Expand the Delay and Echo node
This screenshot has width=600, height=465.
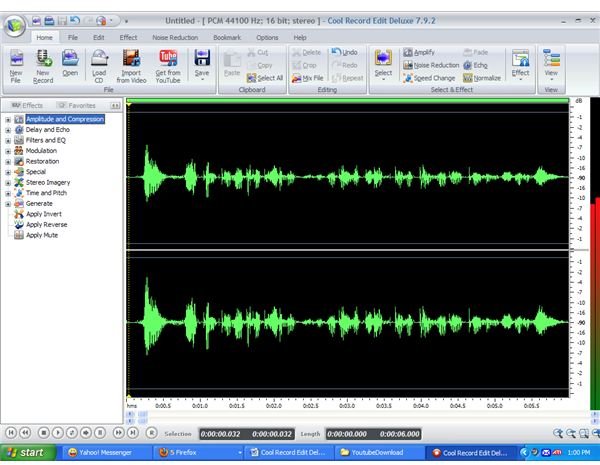[x=8, y=130]
